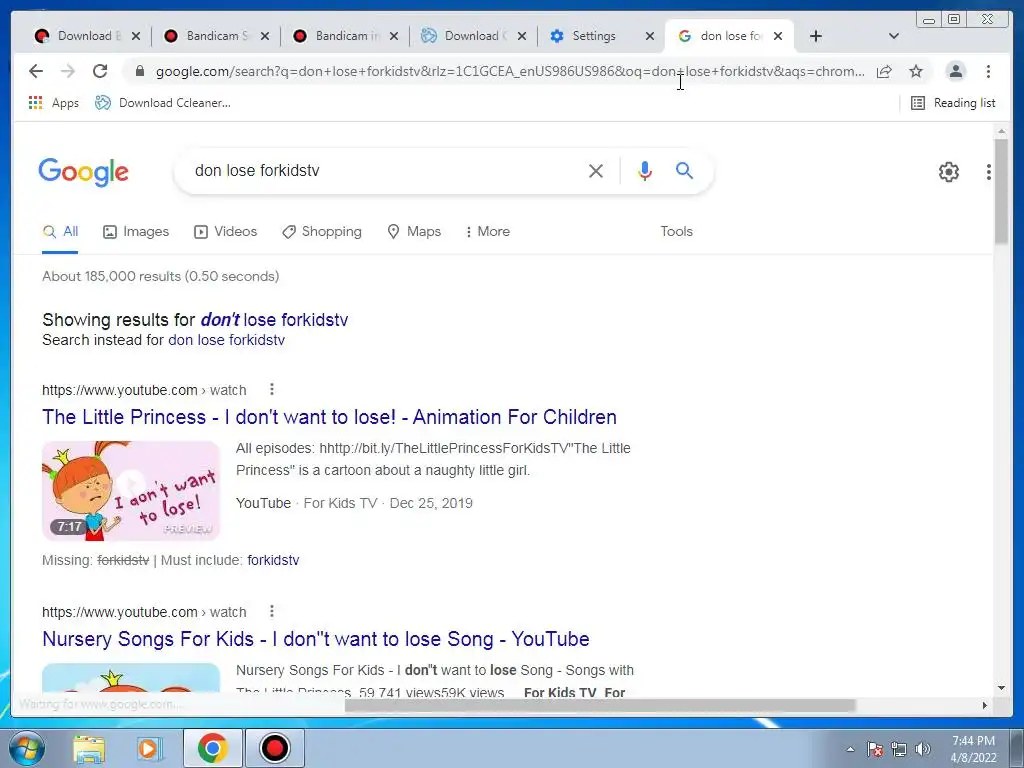Click into the Google search field
1024x768 pixels.
coord(385,170)
